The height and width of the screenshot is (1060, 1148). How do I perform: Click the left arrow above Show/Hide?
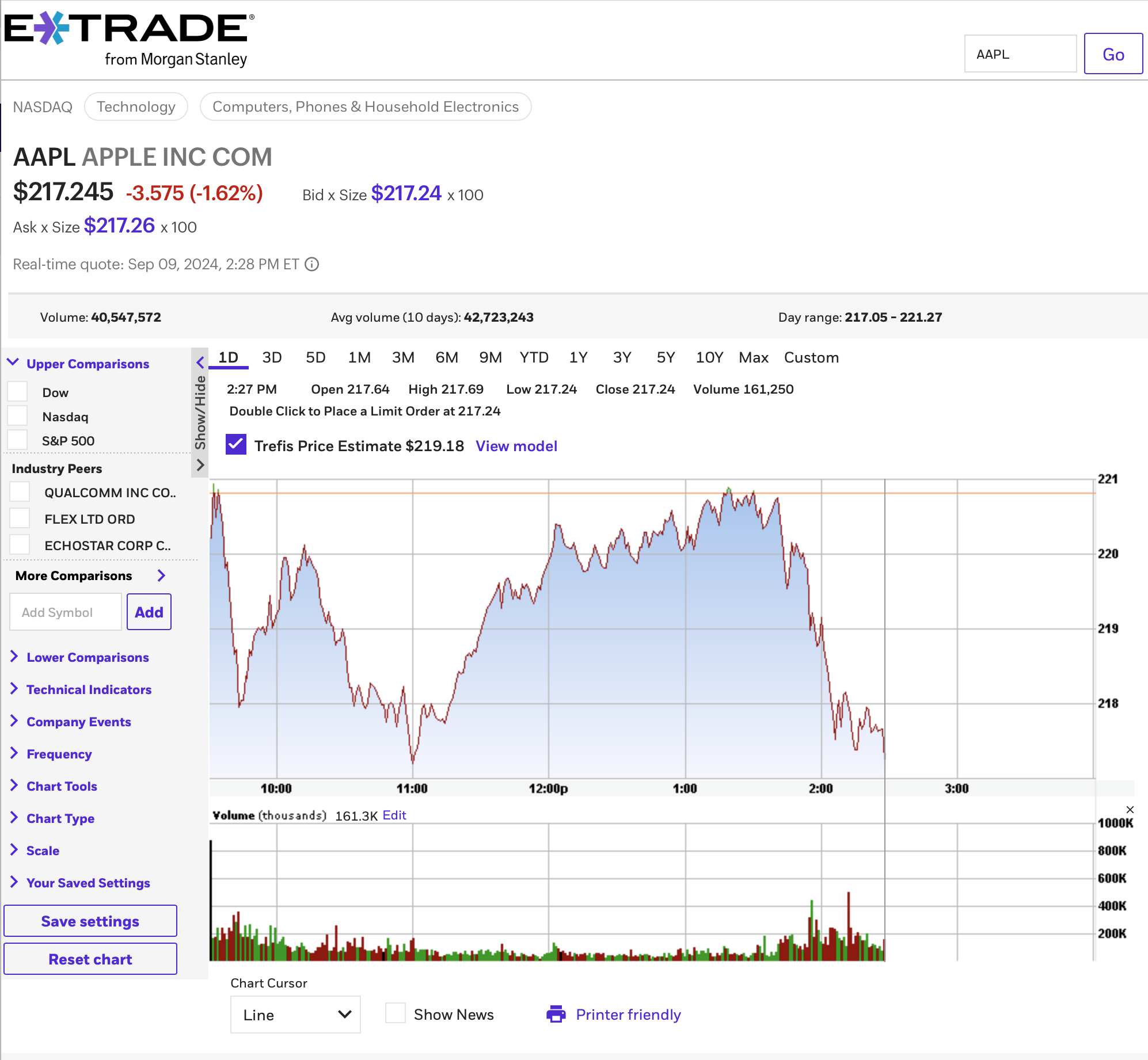(x=200, y=362)
